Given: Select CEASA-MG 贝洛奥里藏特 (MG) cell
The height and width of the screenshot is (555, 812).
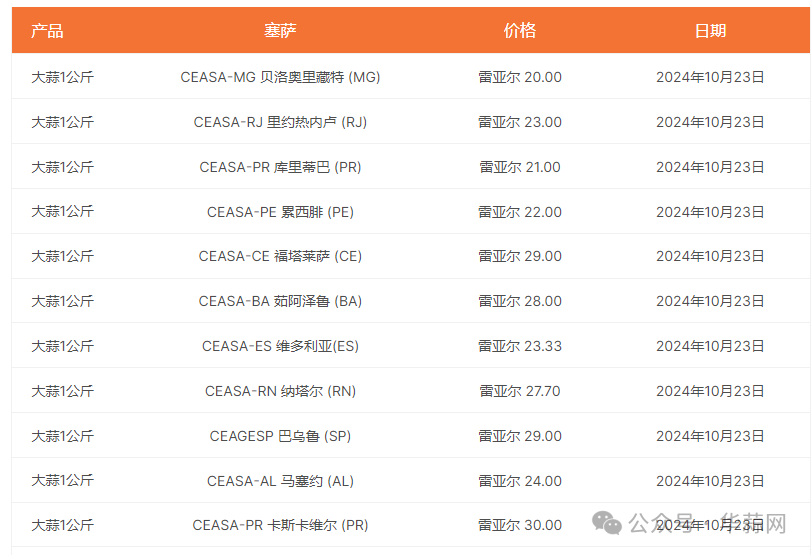Looking at the screenshot, I should [280, 77].
